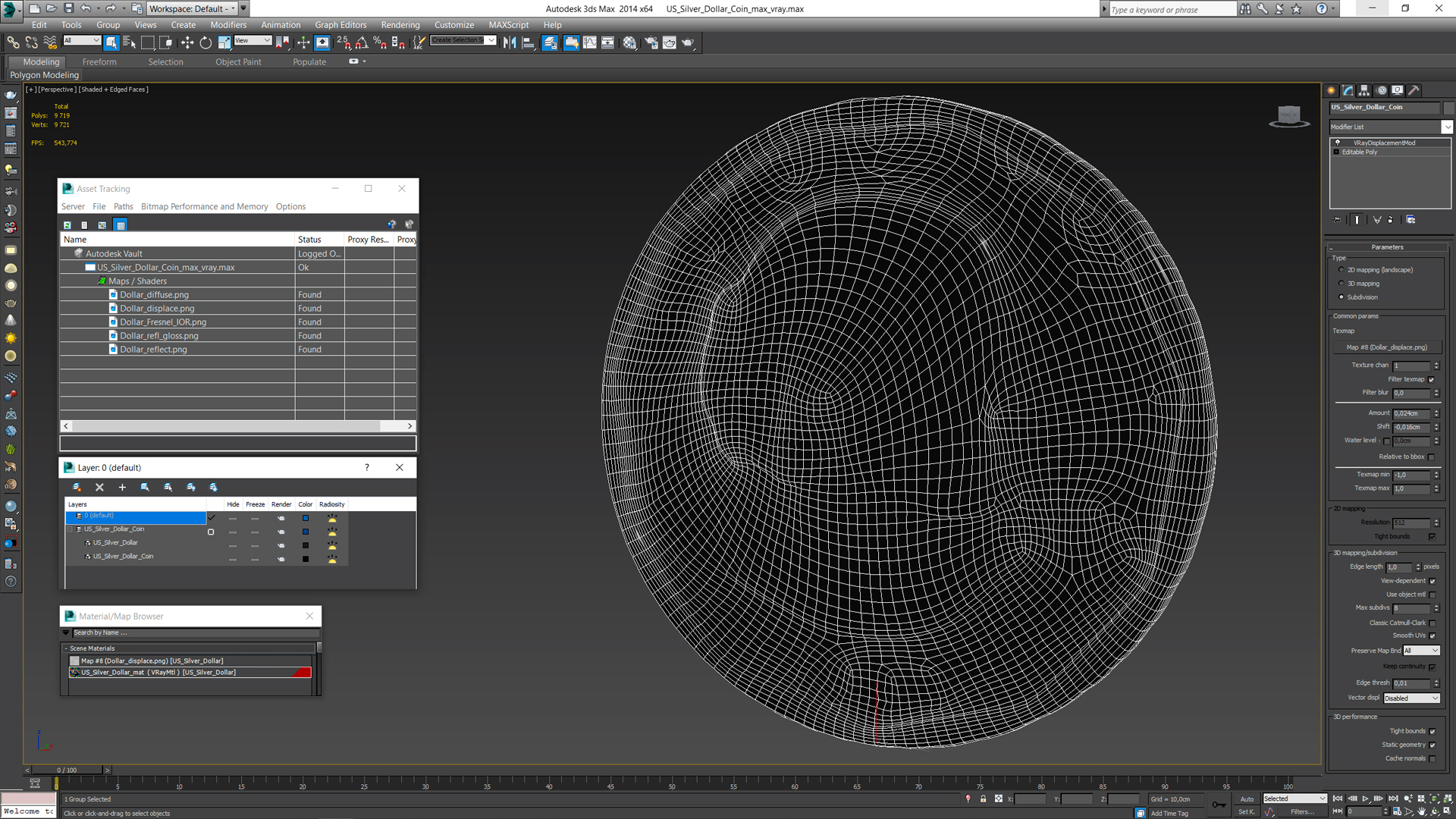Click Refresh icon in Asset Tracking toolbar
1456x819 pixels.
point(67,224)
